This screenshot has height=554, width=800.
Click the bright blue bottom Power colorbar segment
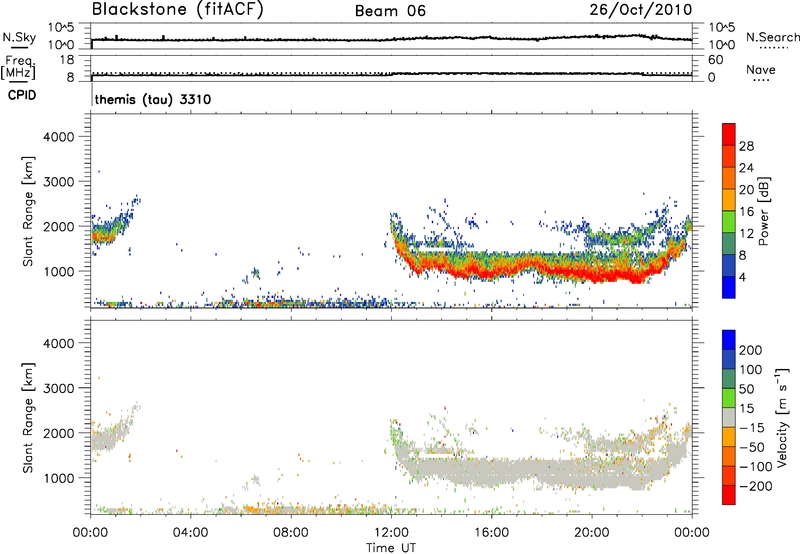point(729,287)
